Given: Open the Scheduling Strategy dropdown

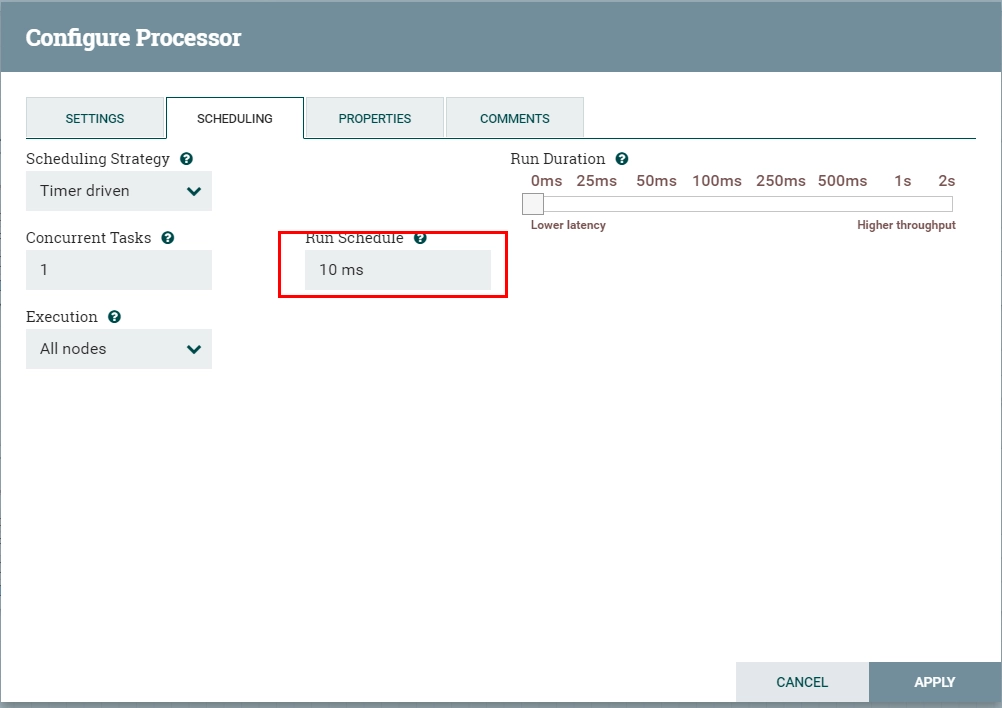Looking at the screenshot, I should tap(119, 191).
